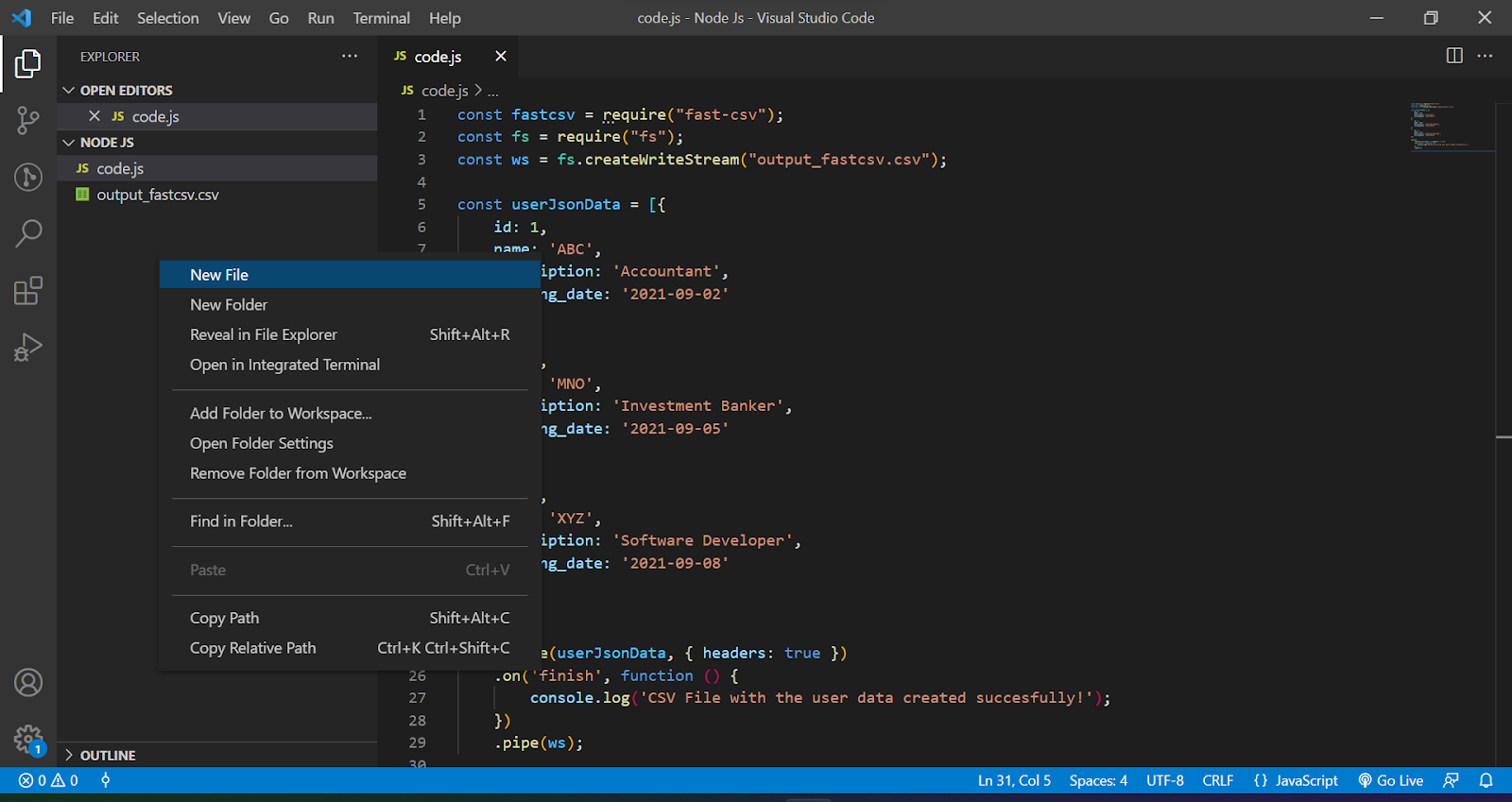Open the Extensions view
The width and height of the screenshot is (1512, 802).
[28, 290]
